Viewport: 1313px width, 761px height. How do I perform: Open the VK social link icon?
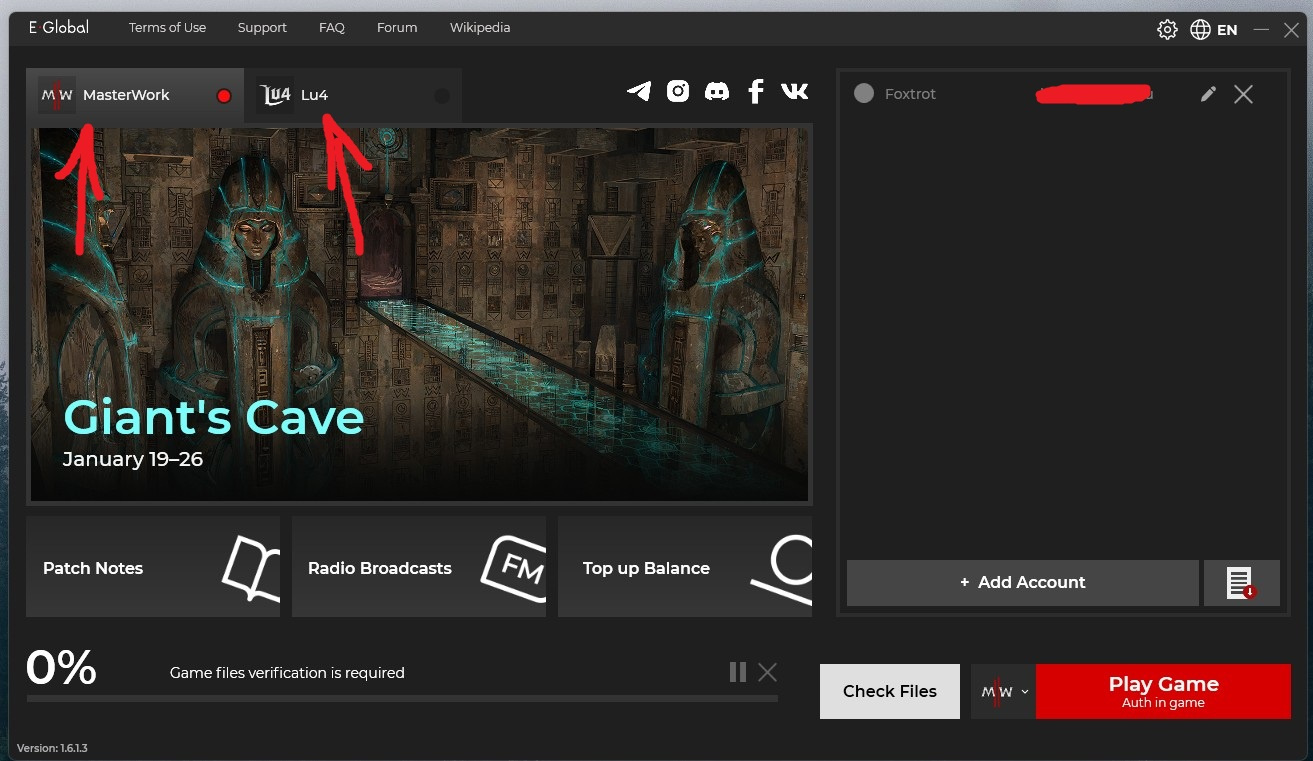point(795,92)
